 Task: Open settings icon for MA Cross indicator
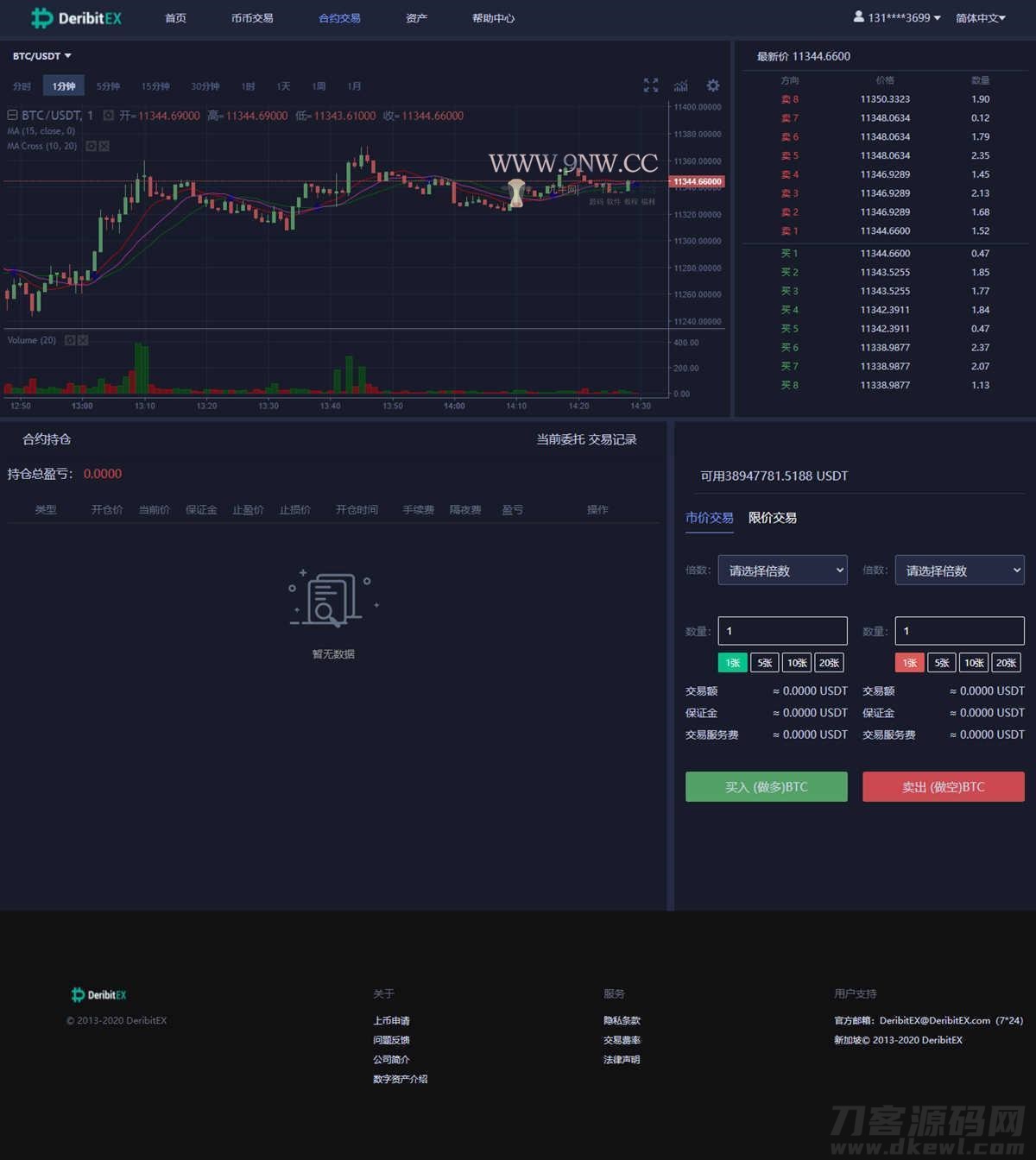coord(91,147)
